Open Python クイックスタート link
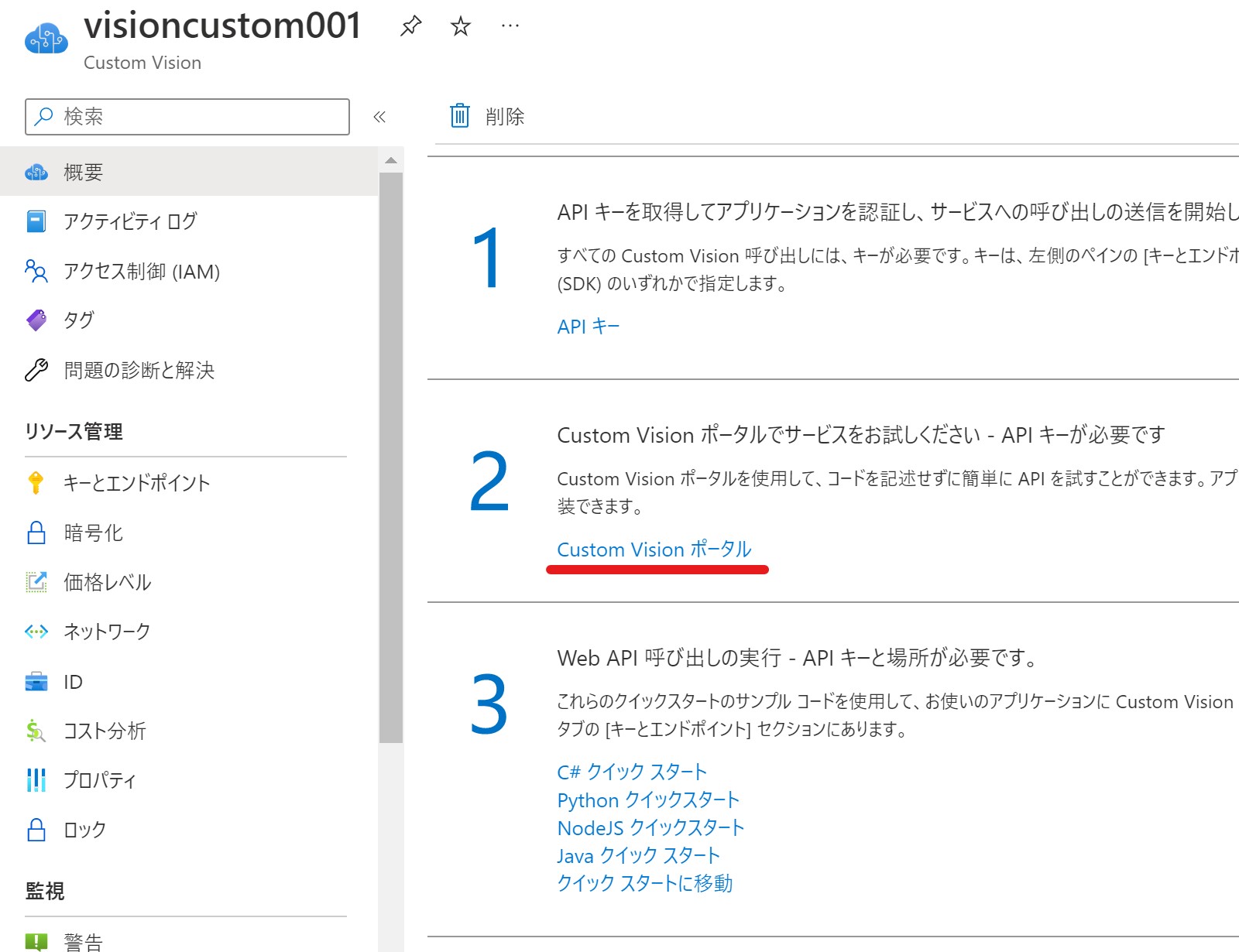This screenshot has width=1239, height=952. tap(648, 800)
